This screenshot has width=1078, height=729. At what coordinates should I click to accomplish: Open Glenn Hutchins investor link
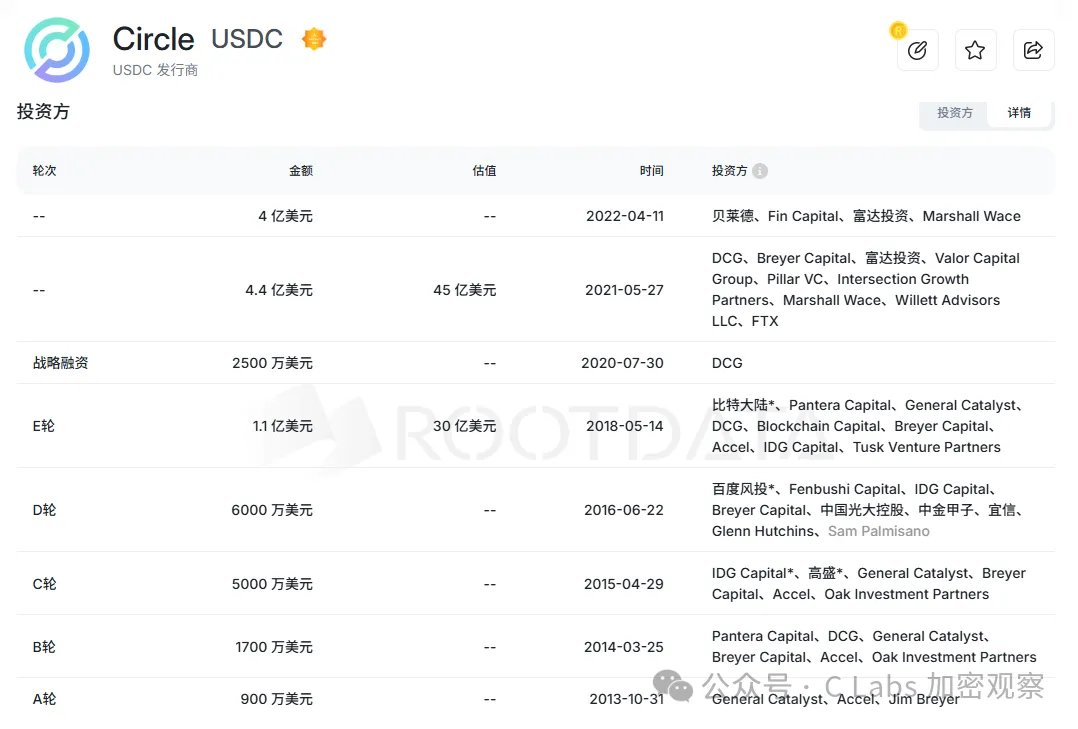point(762,532)
